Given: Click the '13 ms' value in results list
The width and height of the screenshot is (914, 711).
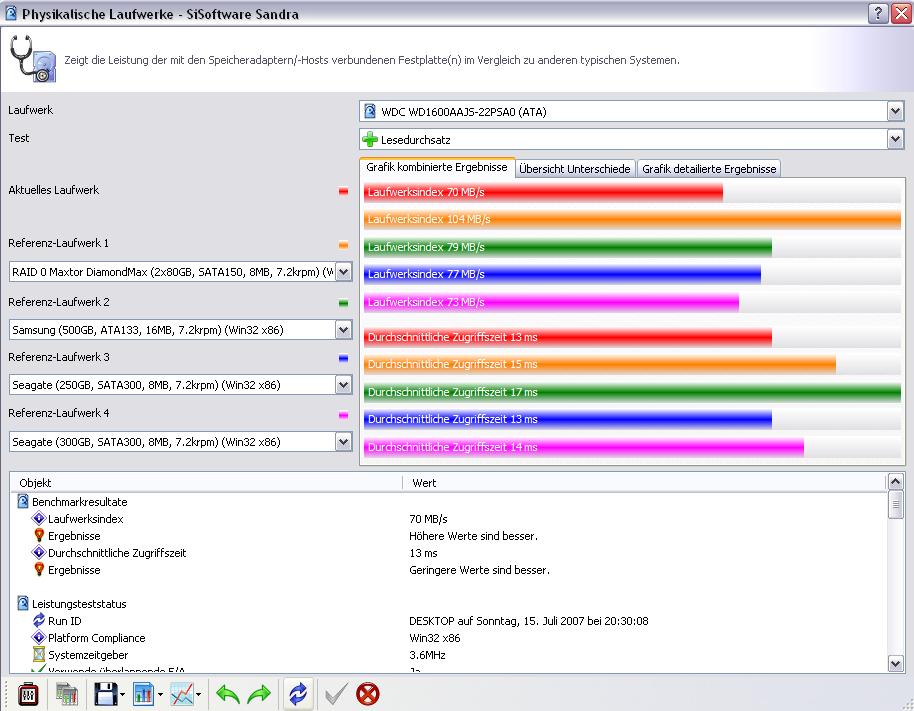Looking at the screenshot, I should pyautogui.click(x=423, y=552).
